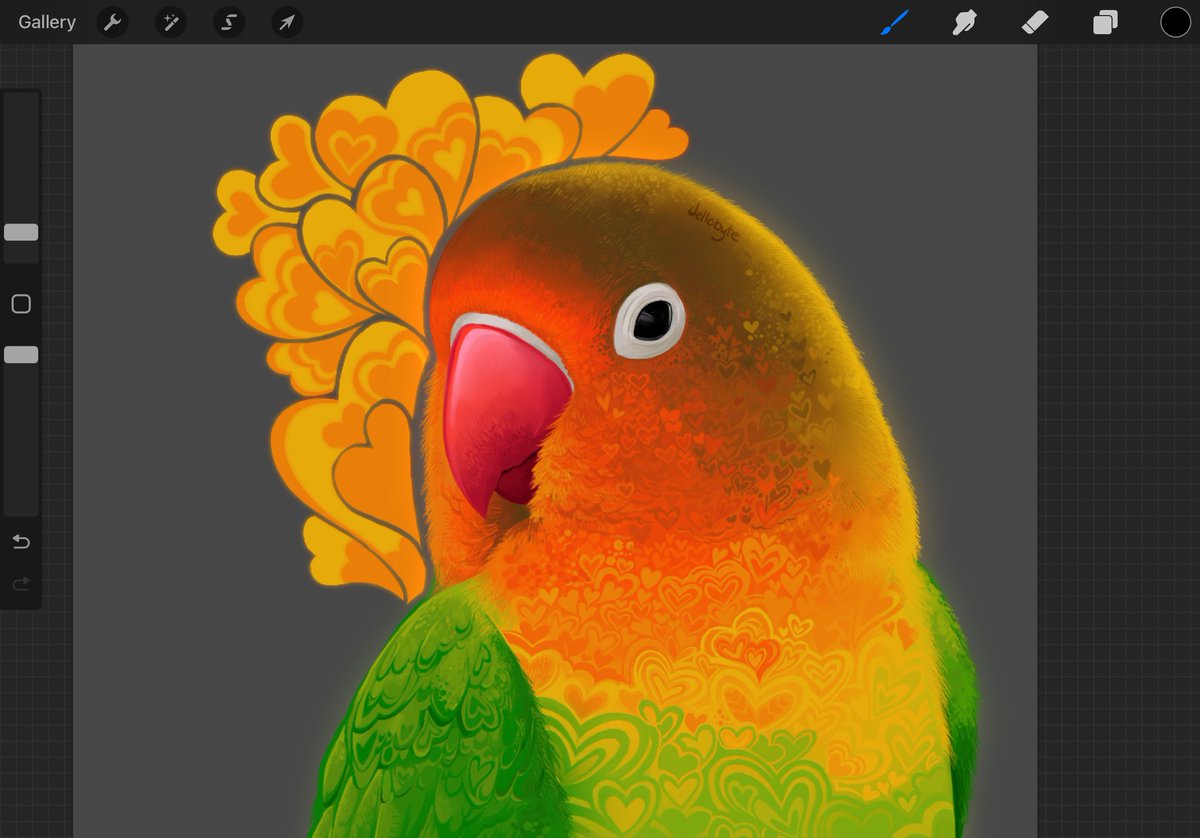Activate the Selection tool
This screenshot has height=838, width=1200.
click(229, 22)
